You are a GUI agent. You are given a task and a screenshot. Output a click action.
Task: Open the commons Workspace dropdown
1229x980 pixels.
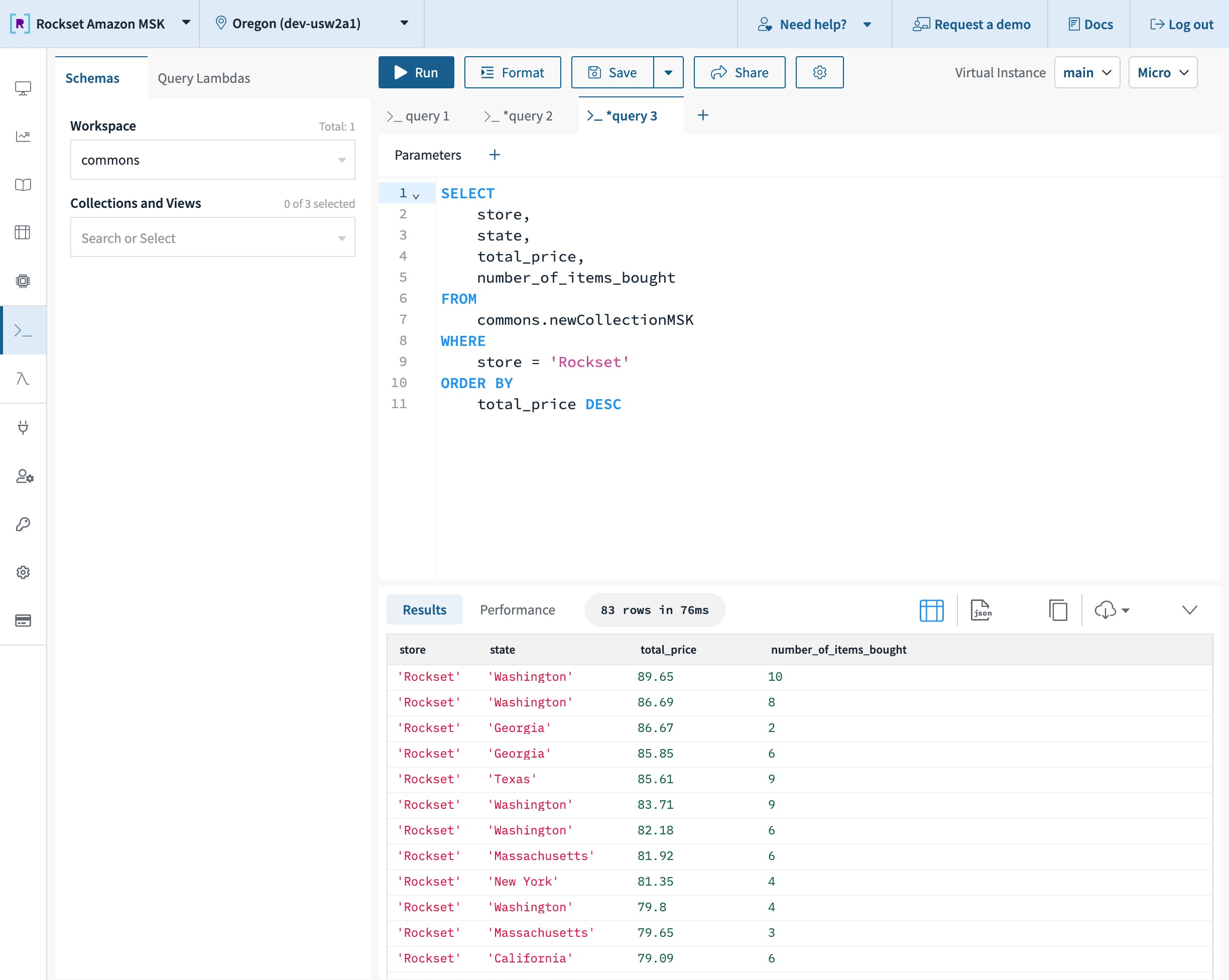(212, 160)
